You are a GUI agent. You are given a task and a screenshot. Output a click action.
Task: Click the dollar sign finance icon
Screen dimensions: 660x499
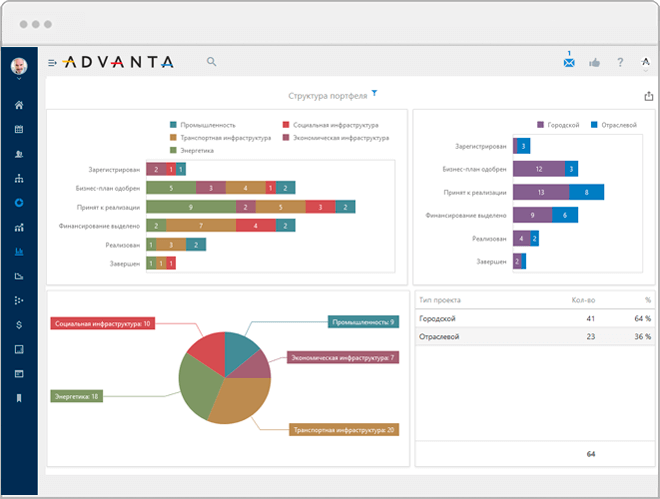click(19, 325)
